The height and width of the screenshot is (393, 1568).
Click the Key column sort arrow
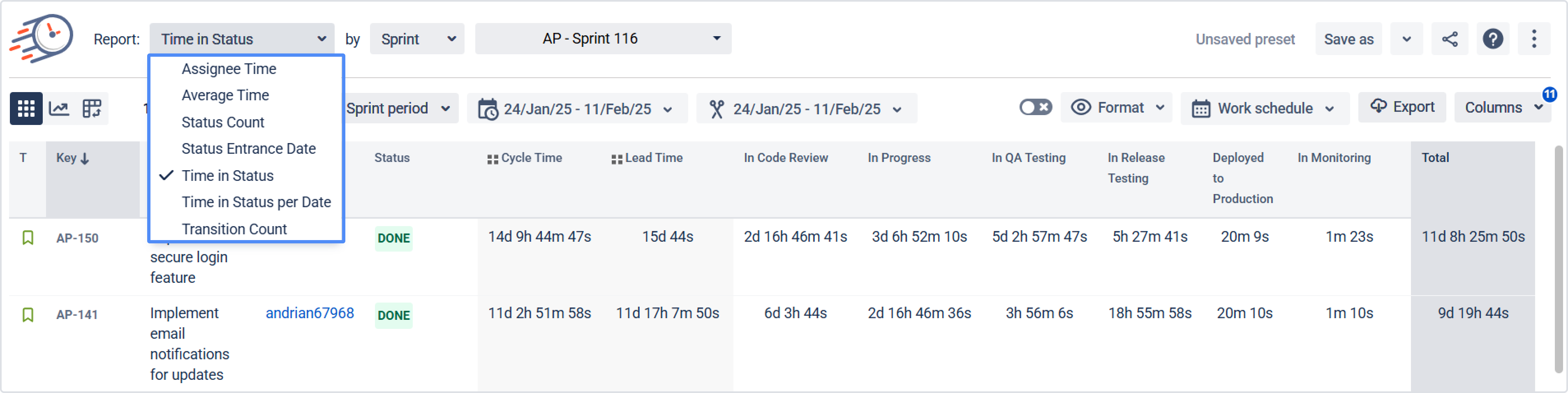coord(85,159)
